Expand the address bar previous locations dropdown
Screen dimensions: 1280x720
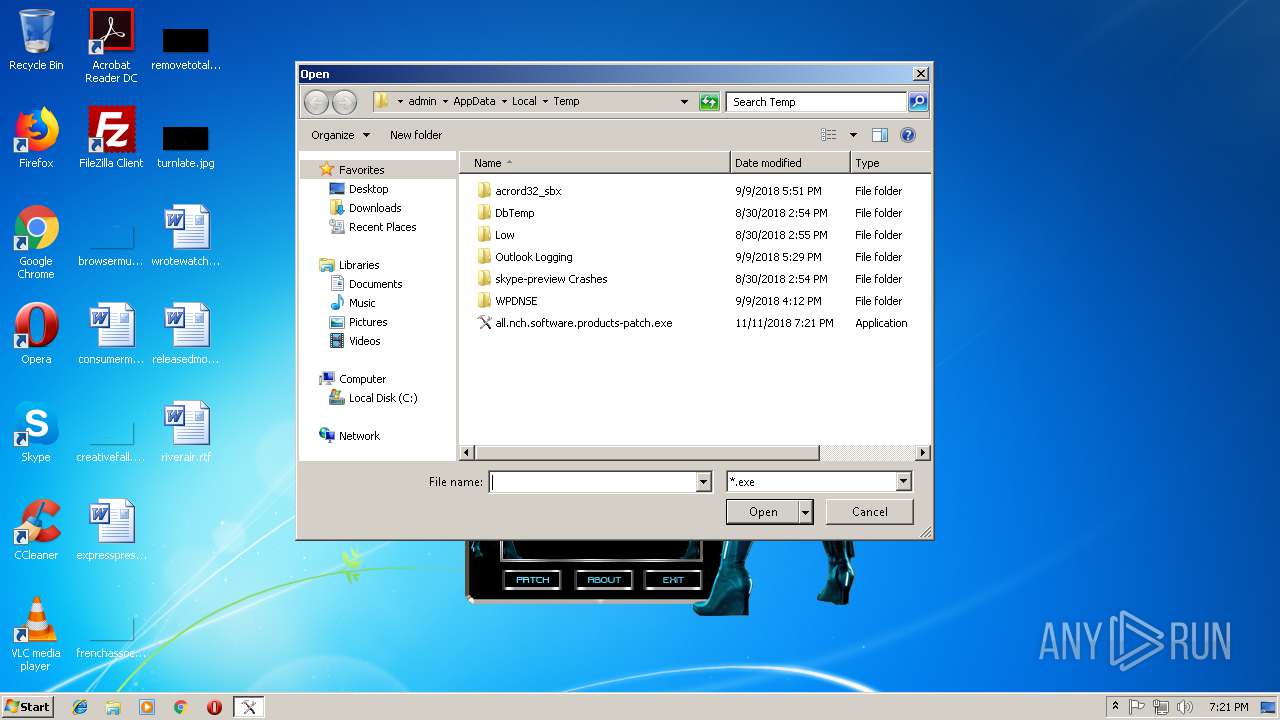(684, 102)
